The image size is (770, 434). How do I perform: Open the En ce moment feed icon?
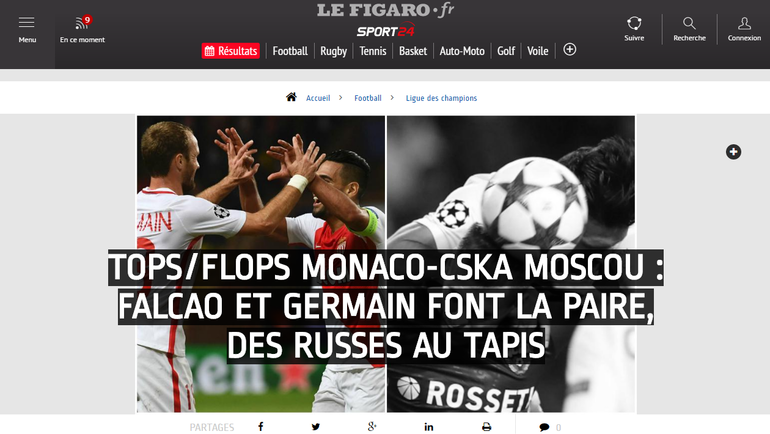(82, 23)
